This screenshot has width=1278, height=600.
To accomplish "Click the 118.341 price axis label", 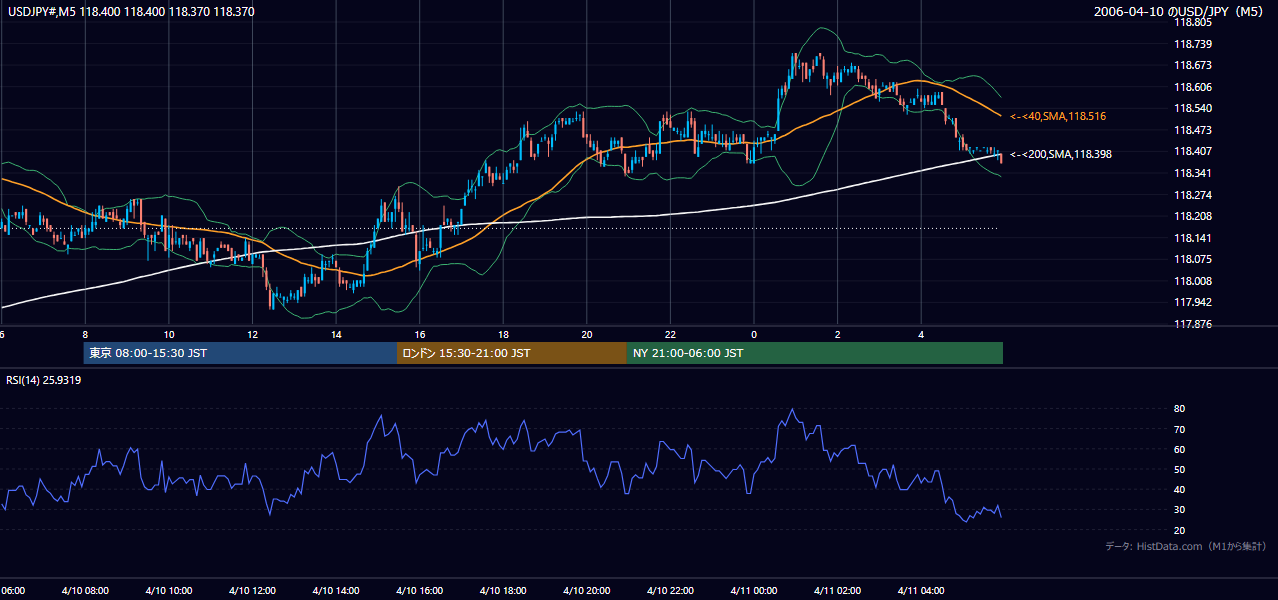I will click(1193, 173).
